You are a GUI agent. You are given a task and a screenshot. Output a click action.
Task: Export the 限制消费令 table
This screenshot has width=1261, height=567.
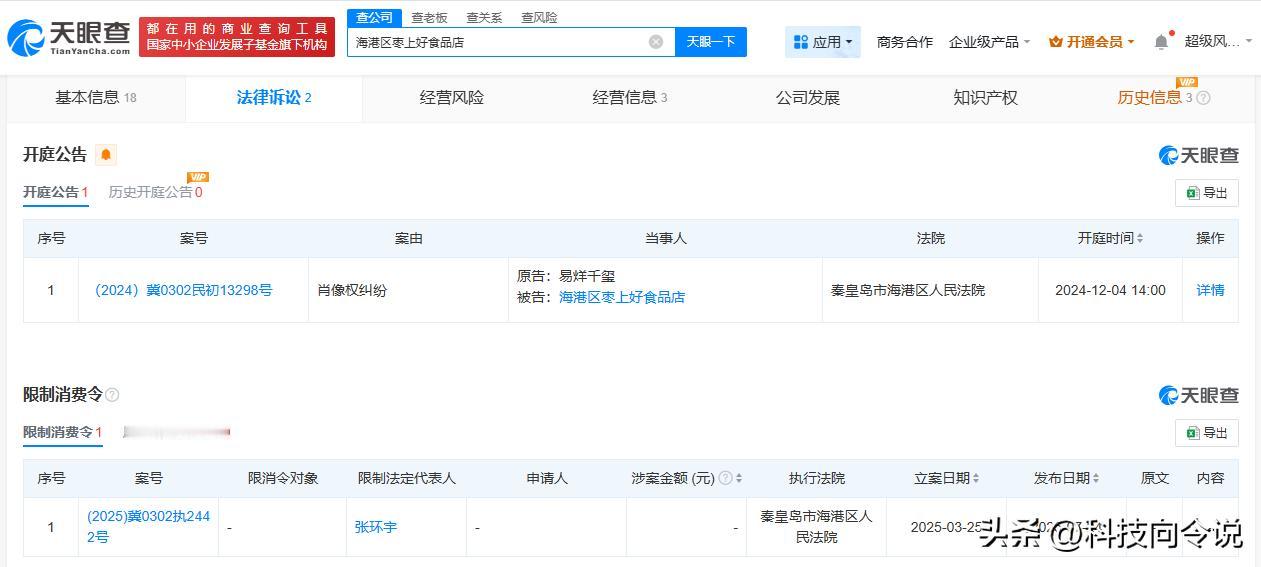1207,433
